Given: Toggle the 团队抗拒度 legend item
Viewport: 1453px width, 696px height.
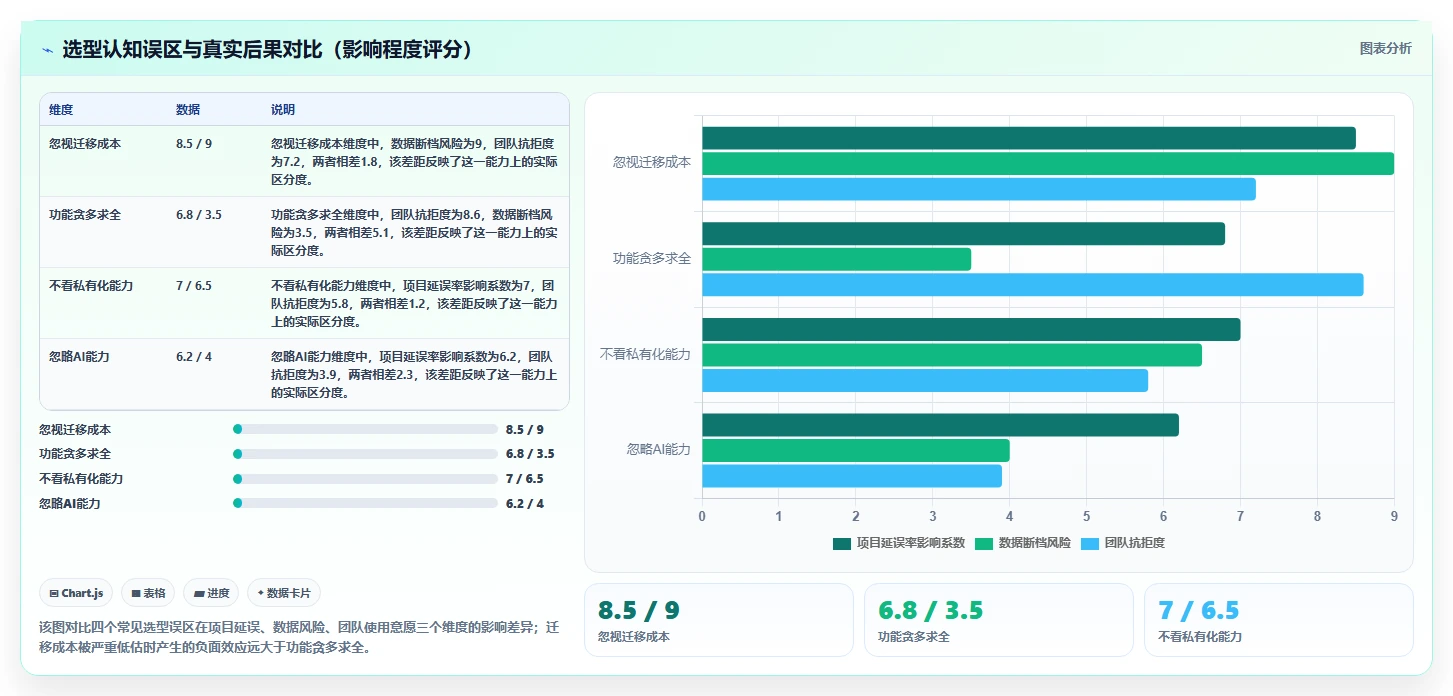Looking at the screenshot, I should 1122,543.
